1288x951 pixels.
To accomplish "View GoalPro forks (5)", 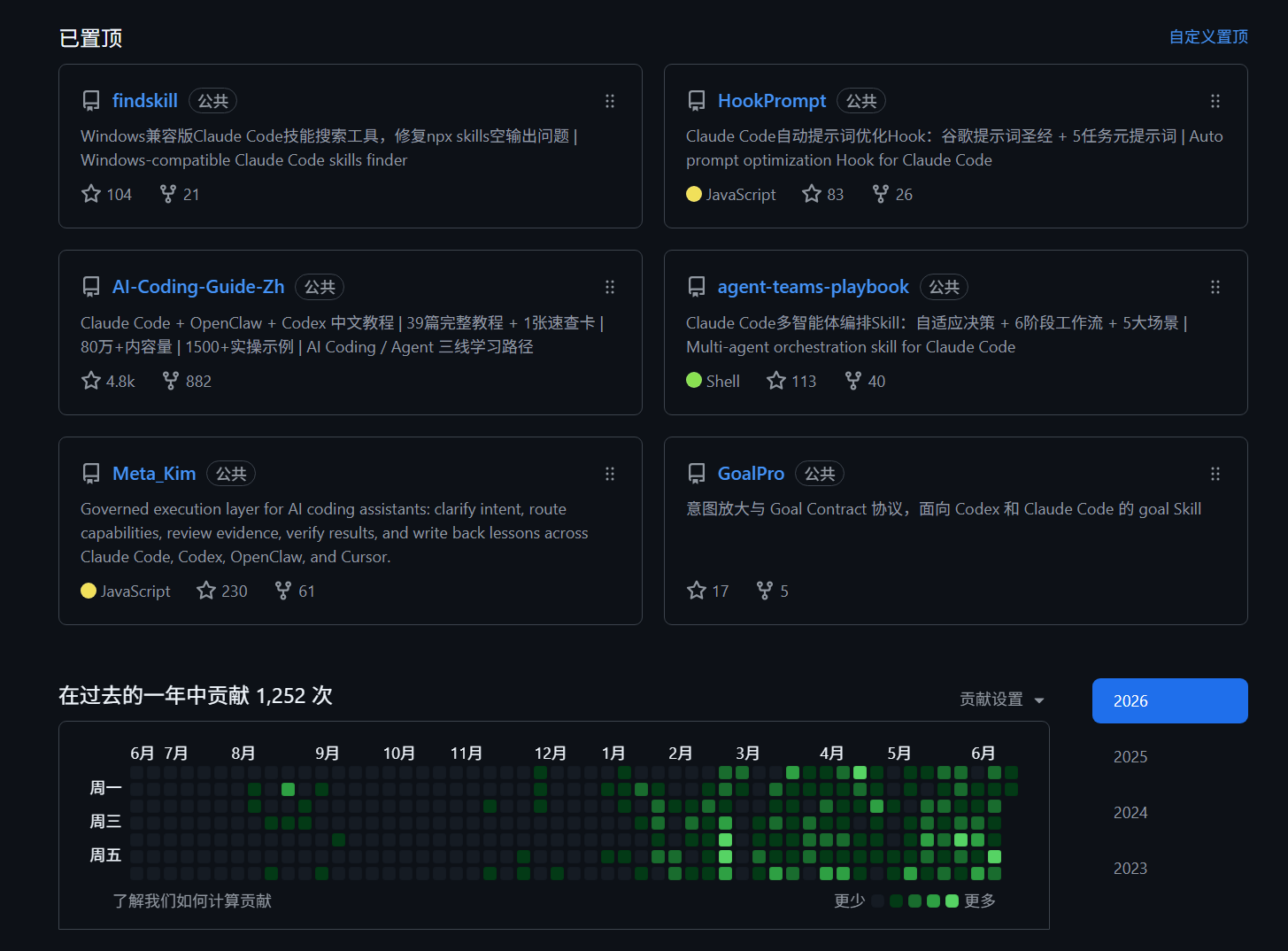I will coord(772,591).
